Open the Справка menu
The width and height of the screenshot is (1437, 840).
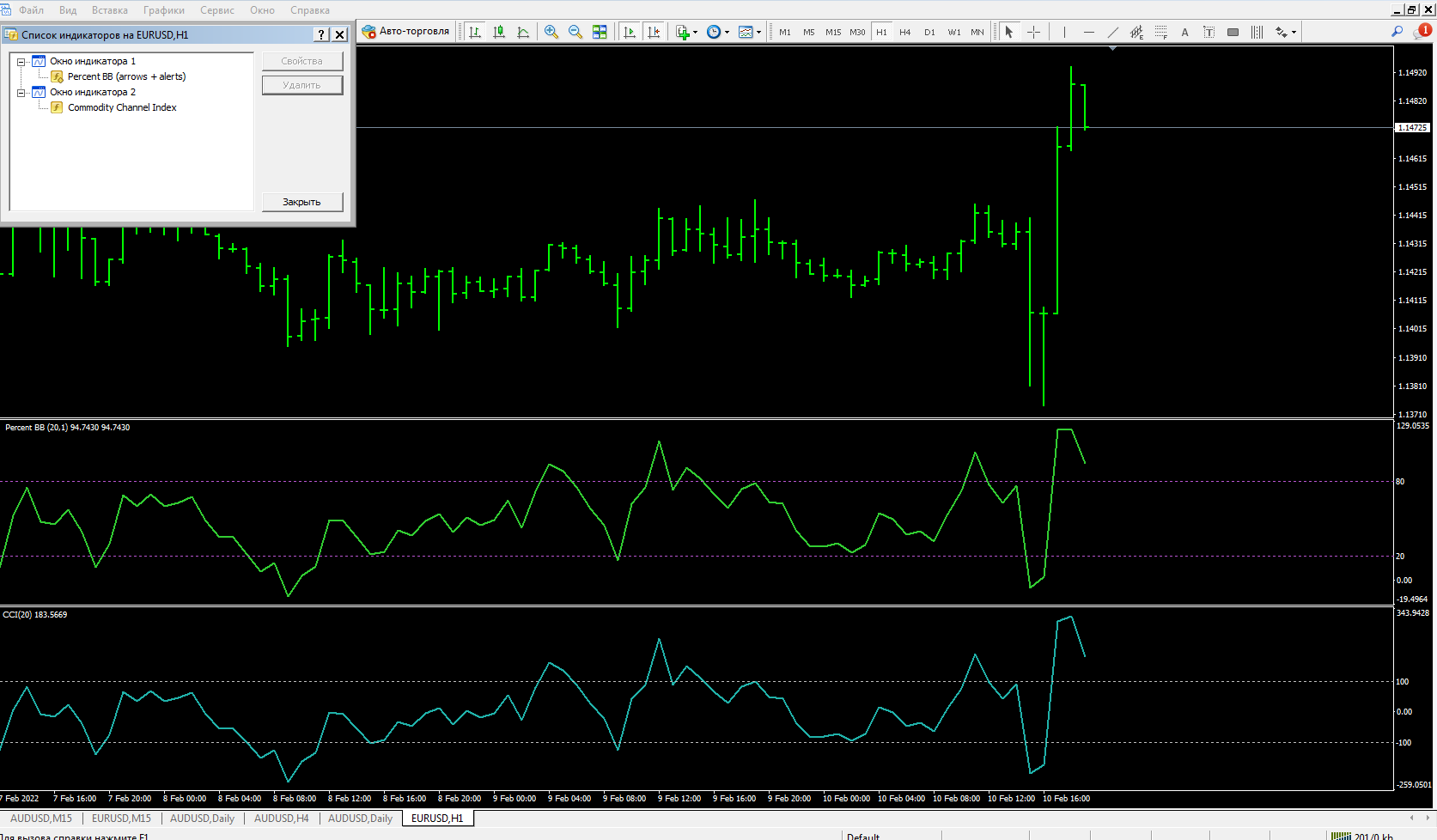click(x=310, y=10)
